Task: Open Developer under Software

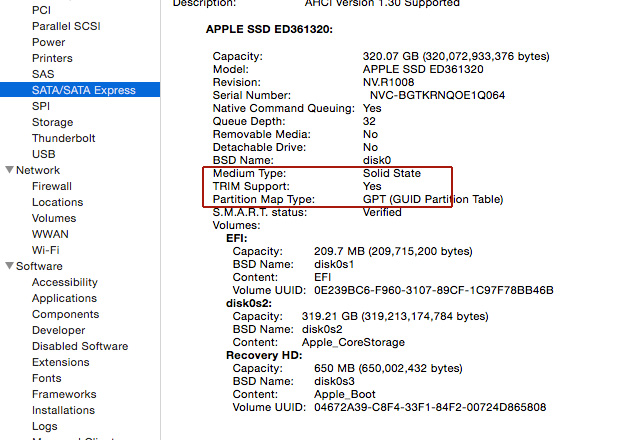Action: click(59, 330)
